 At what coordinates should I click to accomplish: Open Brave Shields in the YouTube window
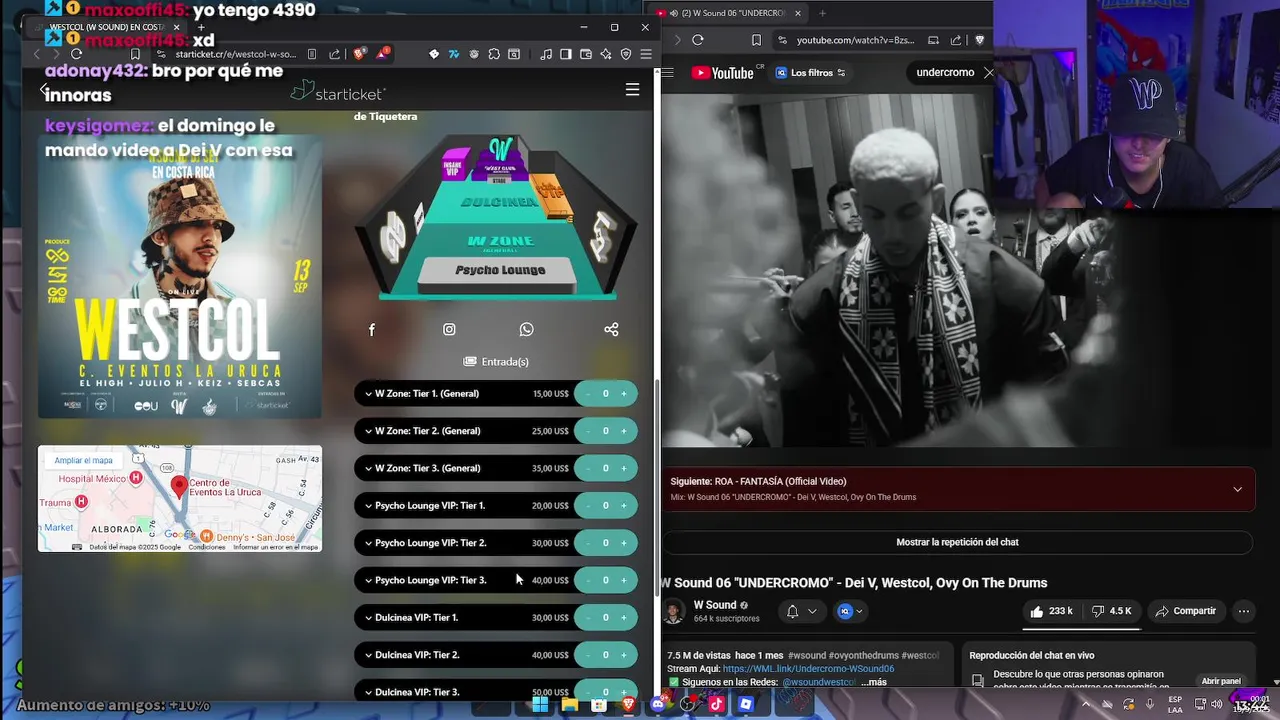point(979,40)
